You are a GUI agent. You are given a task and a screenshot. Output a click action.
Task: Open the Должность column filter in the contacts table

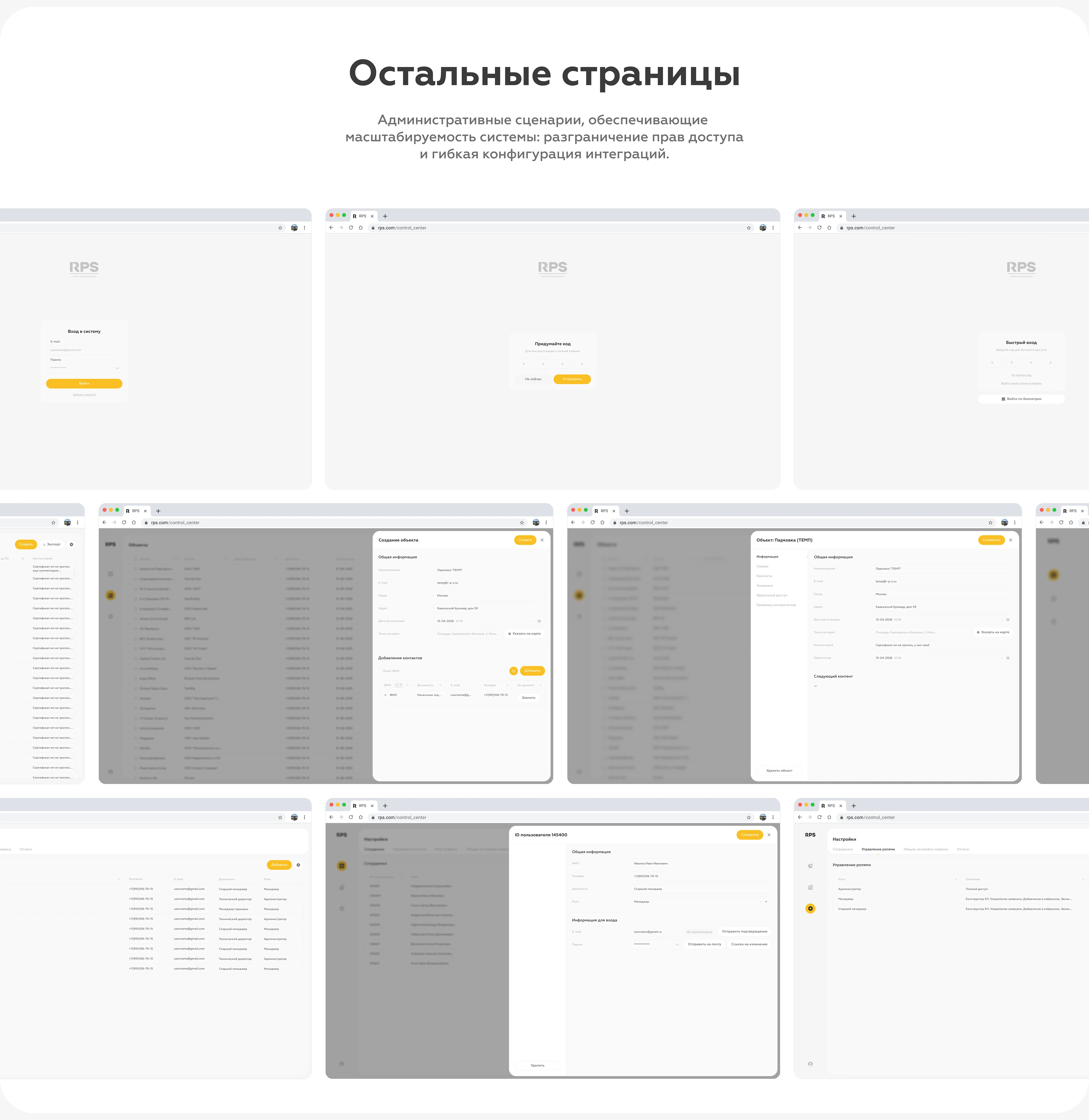(440, 685)
